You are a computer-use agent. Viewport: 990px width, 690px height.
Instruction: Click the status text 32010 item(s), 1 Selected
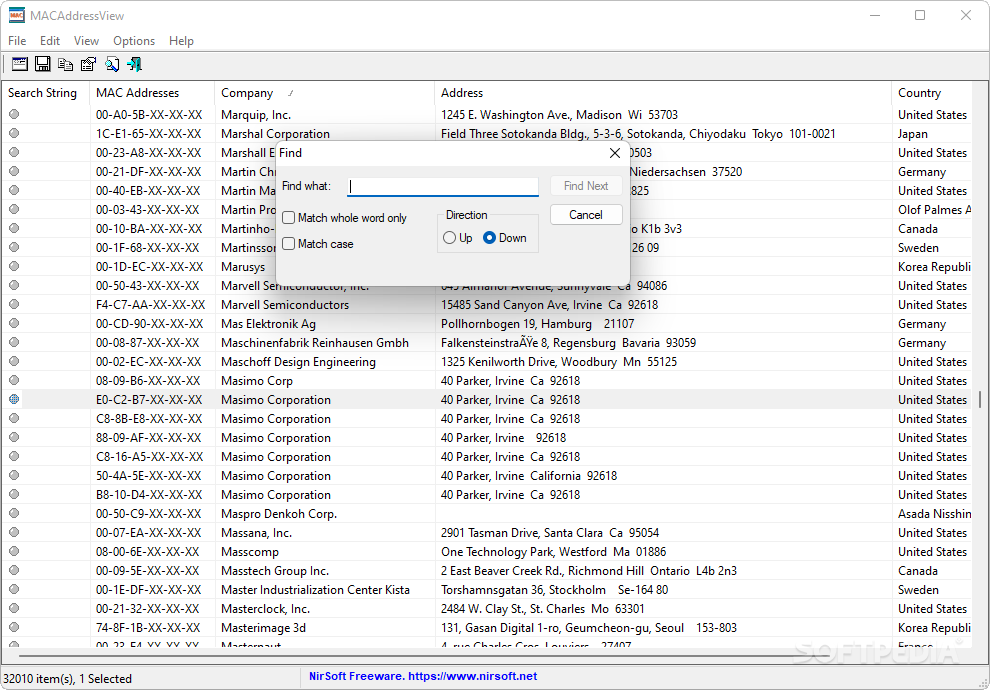68,679
